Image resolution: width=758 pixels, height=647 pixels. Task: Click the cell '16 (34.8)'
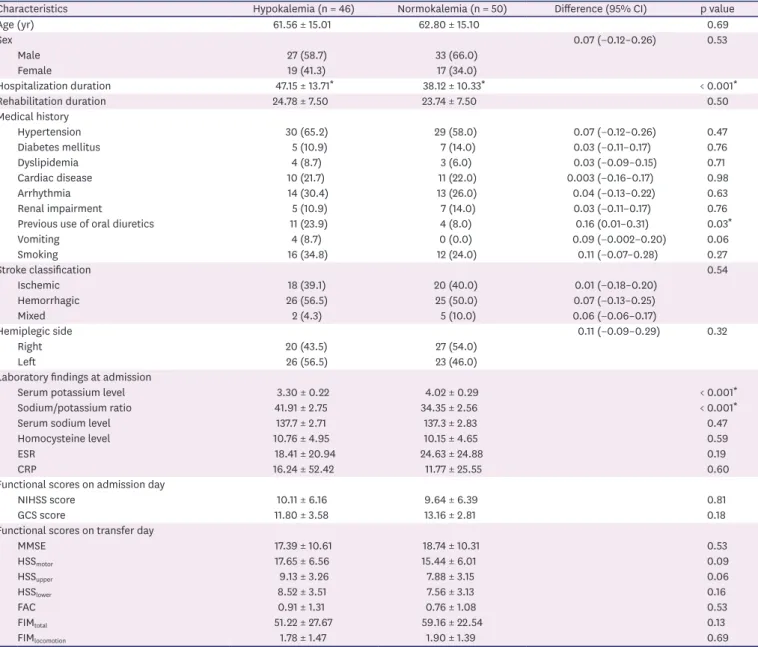[x=307, y=255]
